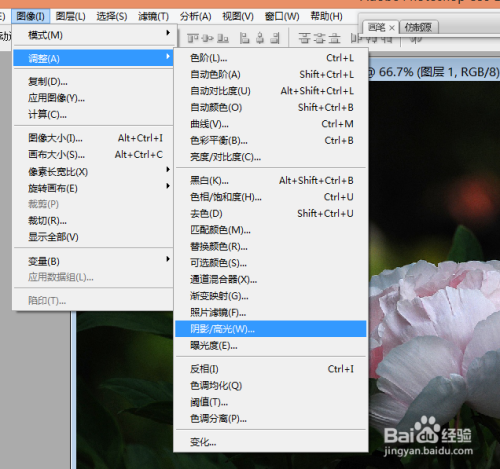
Task: Open the 图层(L) menu
Action: click(x=71, y=16)
